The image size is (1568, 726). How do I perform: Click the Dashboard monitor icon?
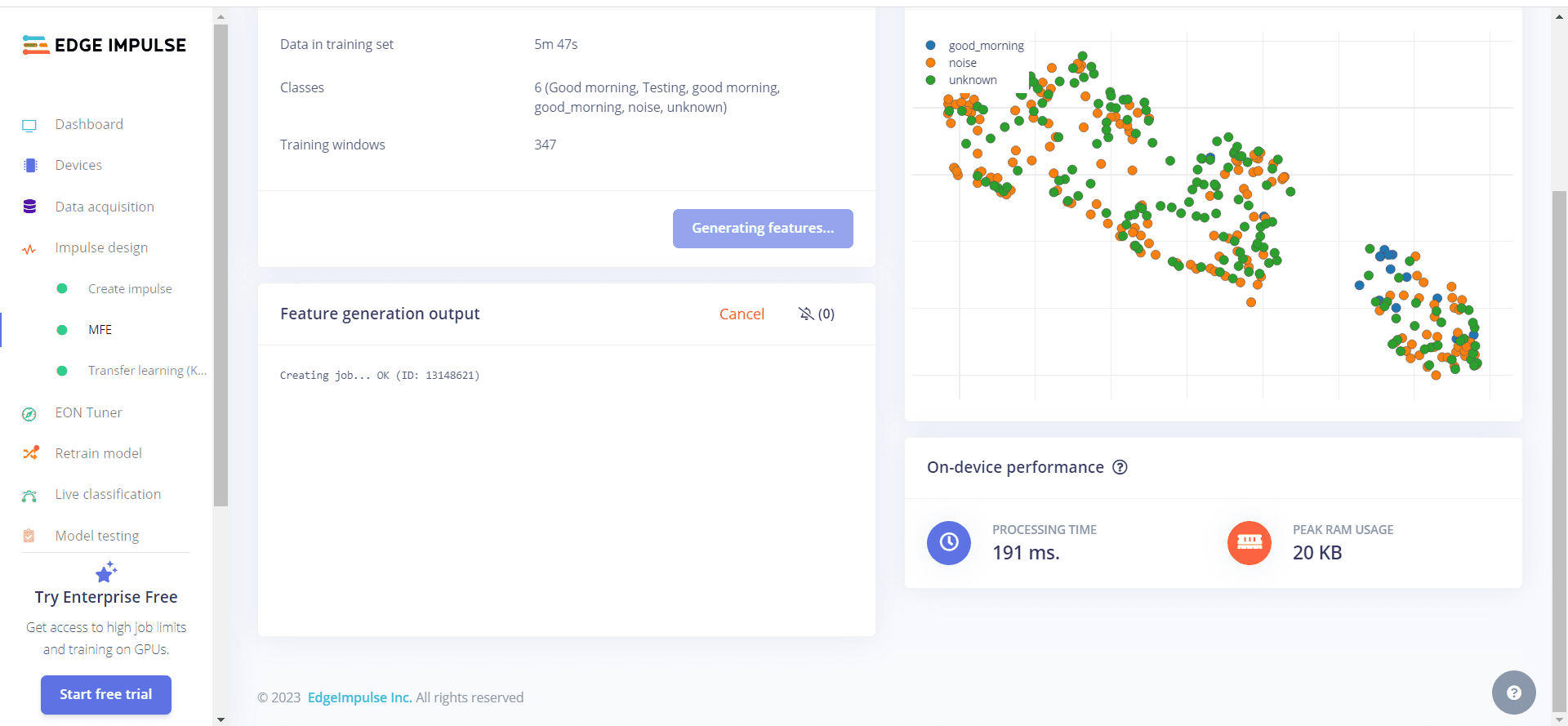pos(29,125)
